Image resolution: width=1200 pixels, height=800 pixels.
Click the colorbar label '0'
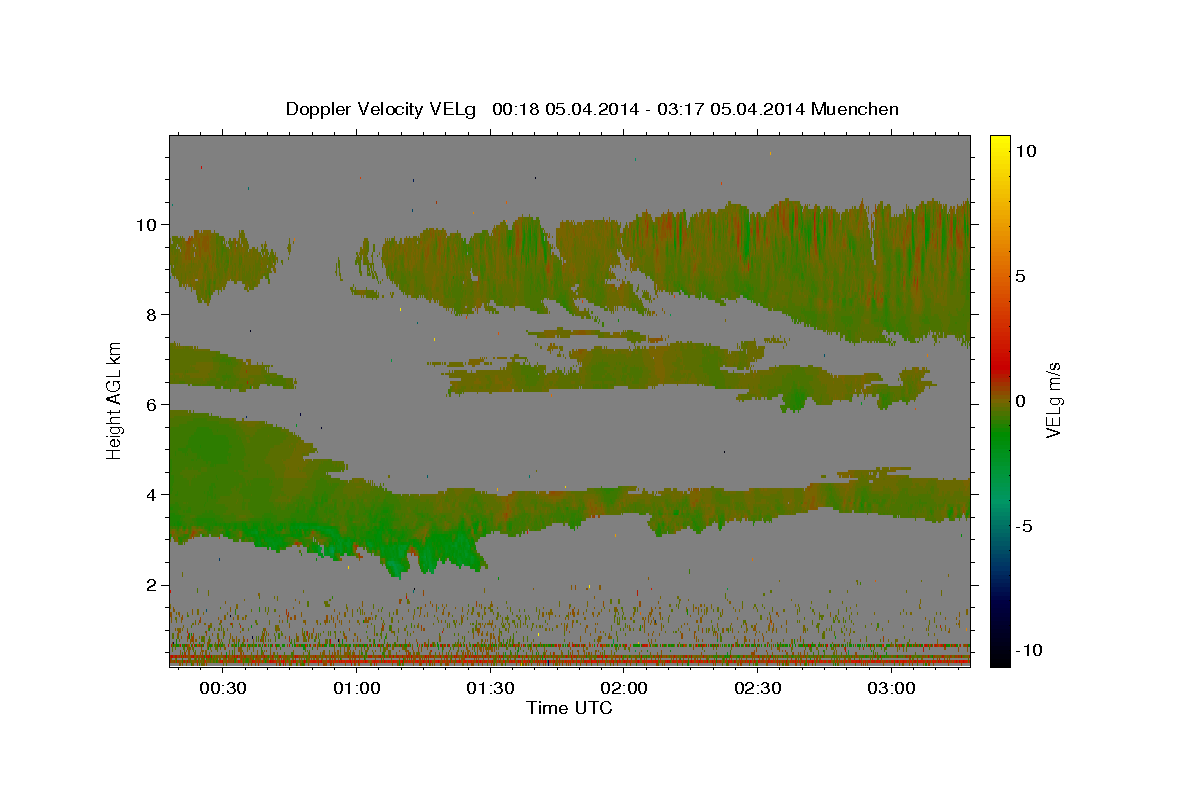pyautogui.click(x=1021, y=401)
